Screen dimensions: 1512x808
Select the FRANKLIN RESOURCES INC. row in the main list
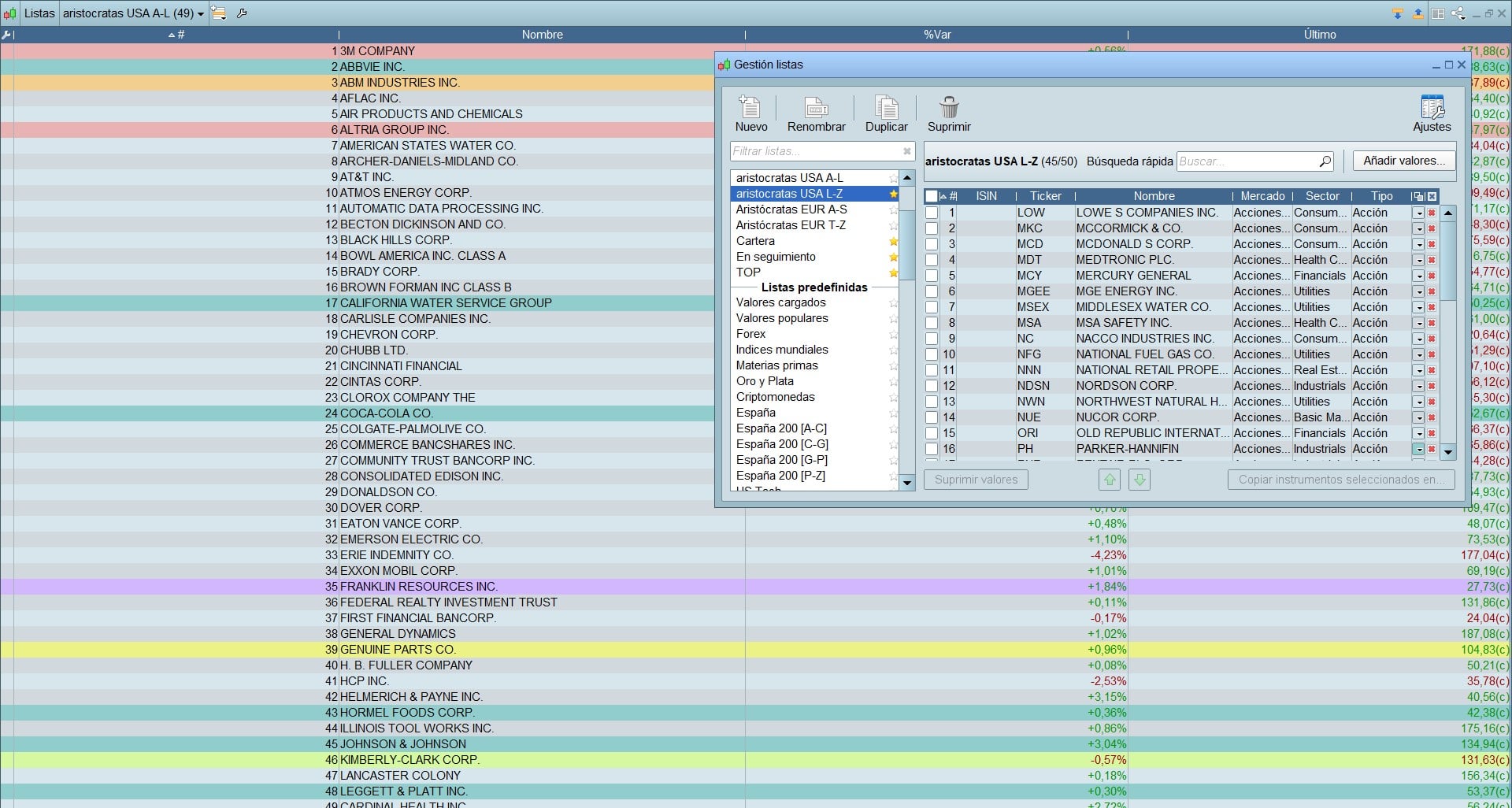pyautogui.click(x=756, y=587)
